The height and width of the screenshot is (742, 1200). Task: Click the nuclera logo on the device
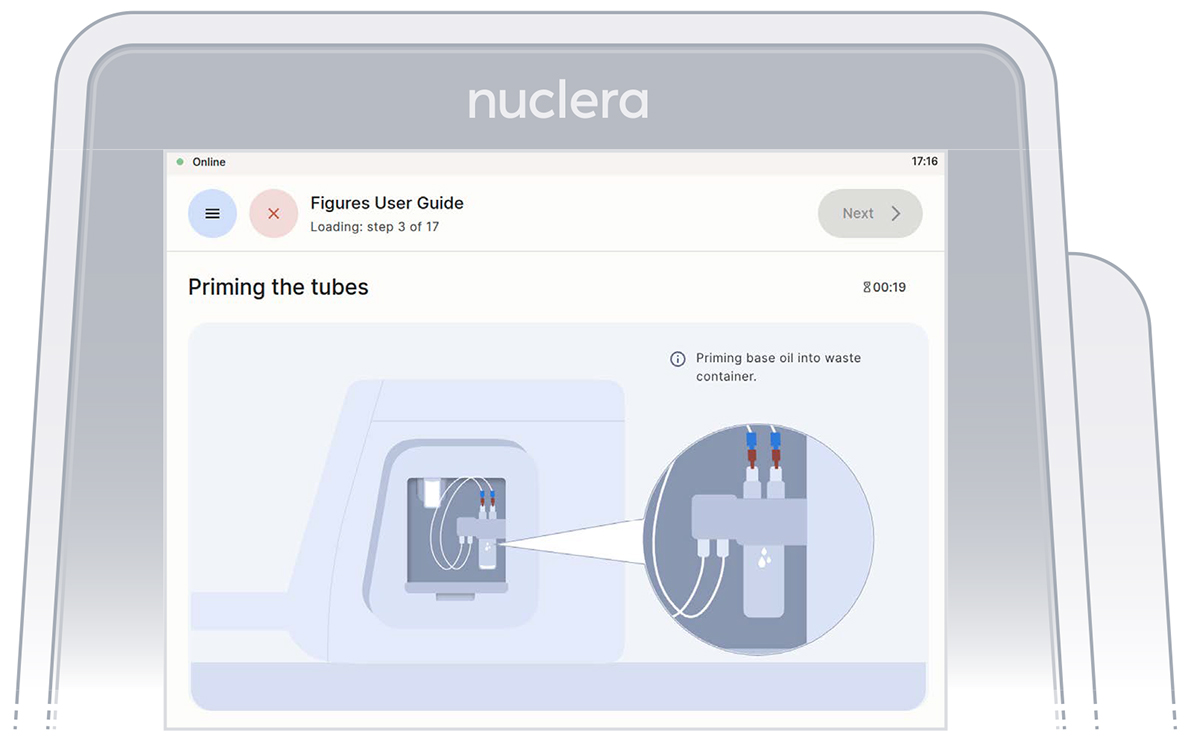click(558, 102)
